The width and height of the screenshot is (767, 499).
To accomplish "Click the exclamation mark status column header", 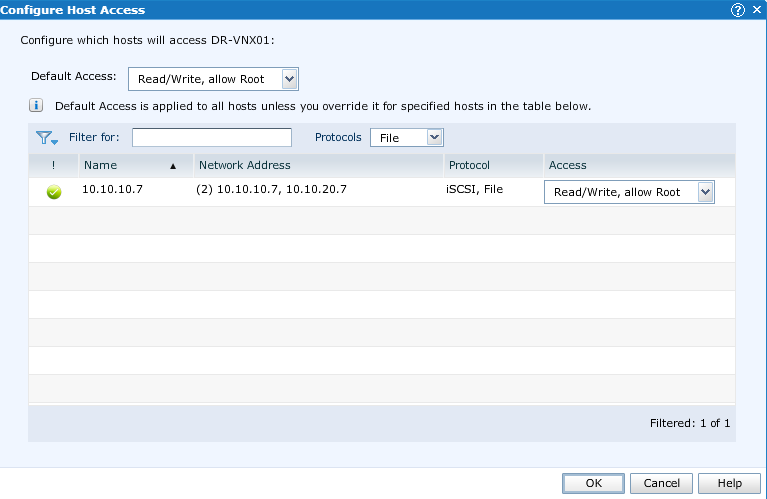I will (53, 165).
